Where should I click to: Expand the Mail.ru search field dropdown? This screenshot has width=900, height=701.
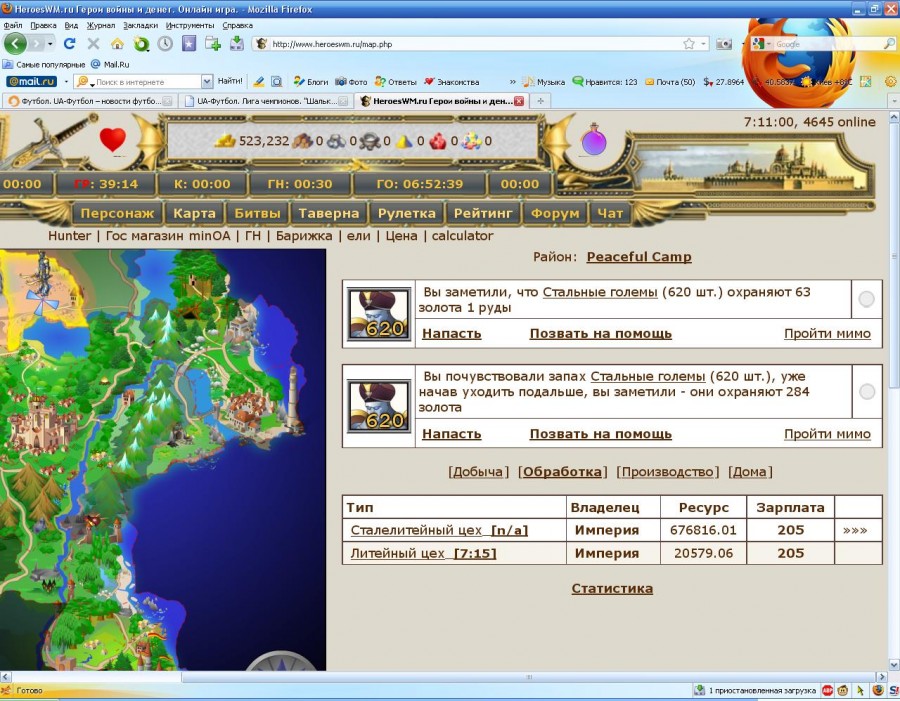(207, 82)
